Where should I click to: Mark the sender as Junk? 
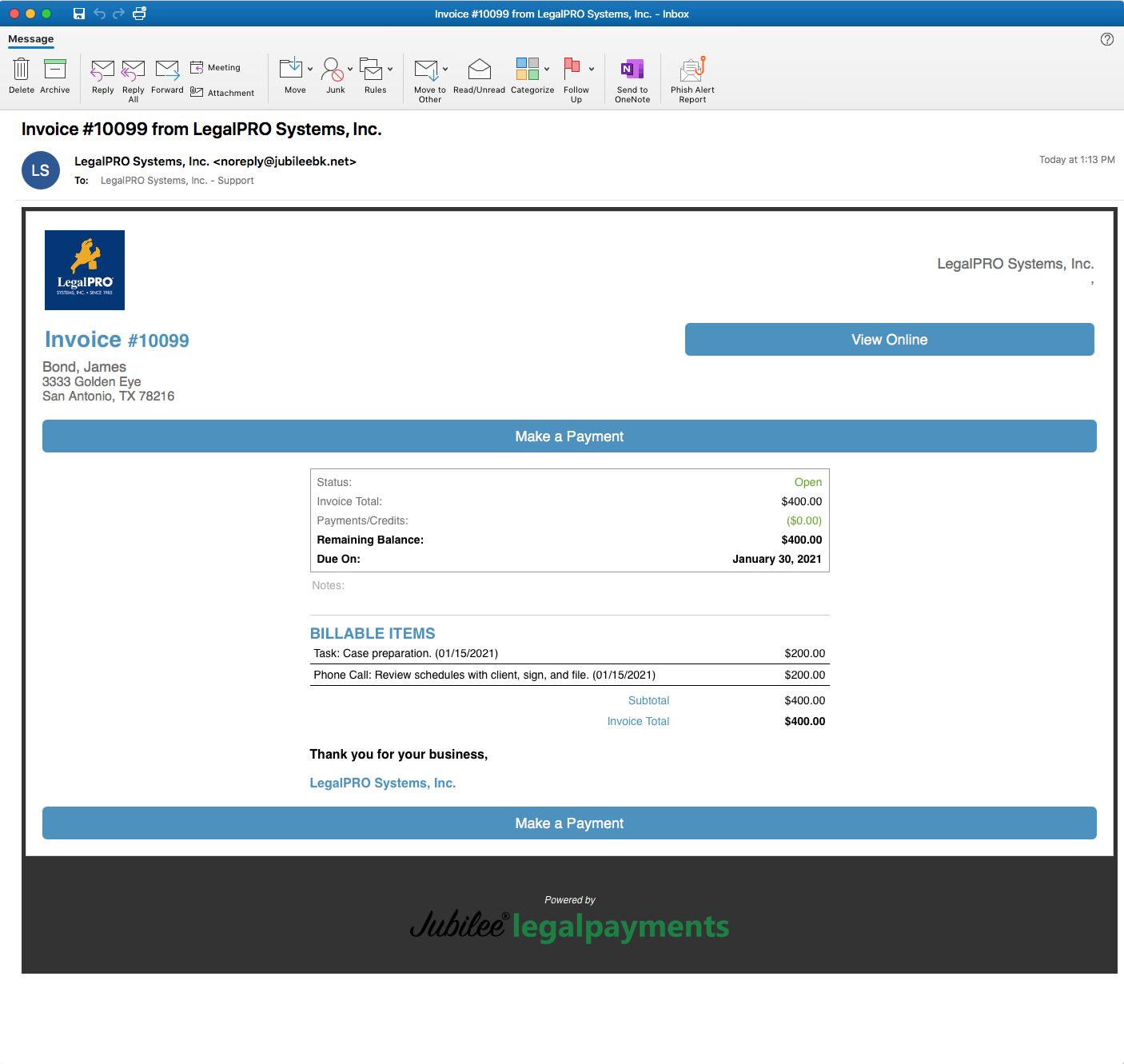pos(336,76)
